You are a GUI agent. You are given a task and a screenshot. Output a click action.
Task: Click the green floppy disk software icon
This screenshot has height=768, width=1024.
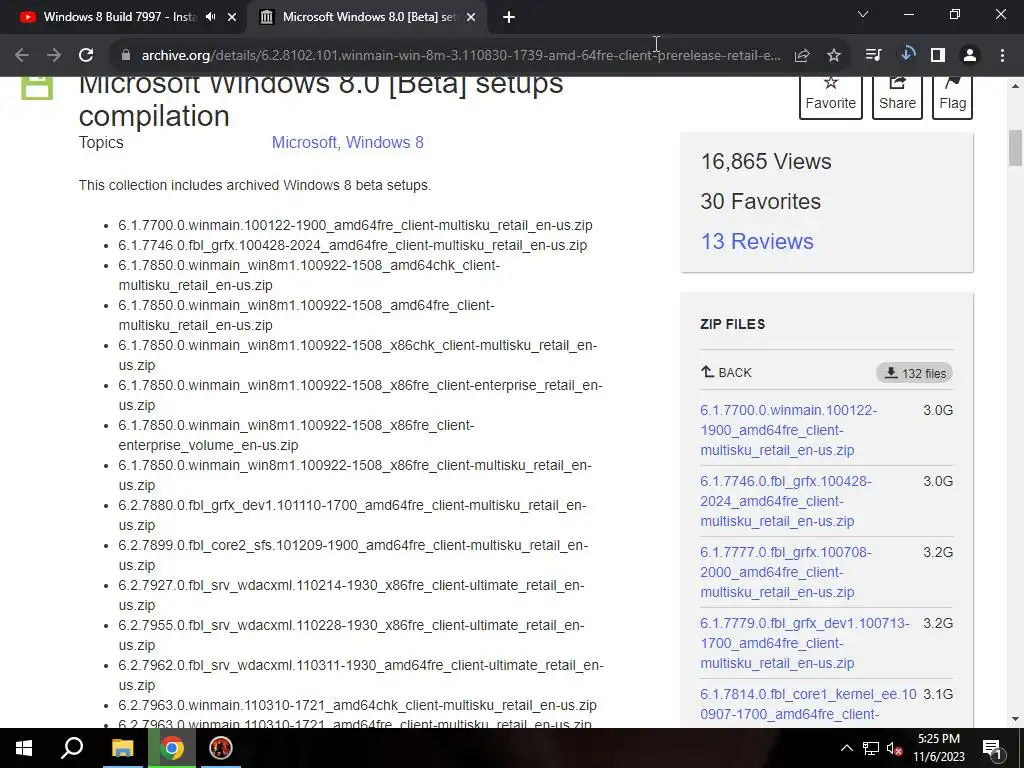click(37, 89)
